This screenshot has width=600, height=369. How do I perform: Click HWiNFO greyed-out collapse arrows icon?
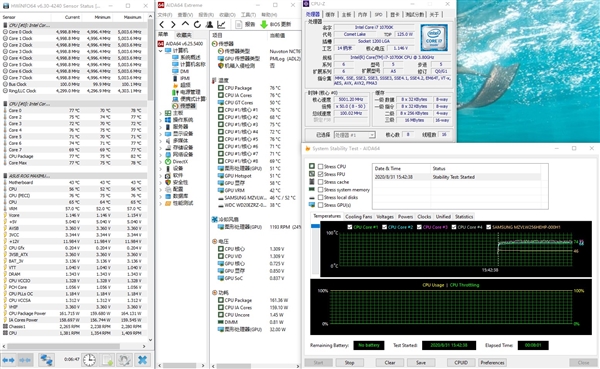25,360
